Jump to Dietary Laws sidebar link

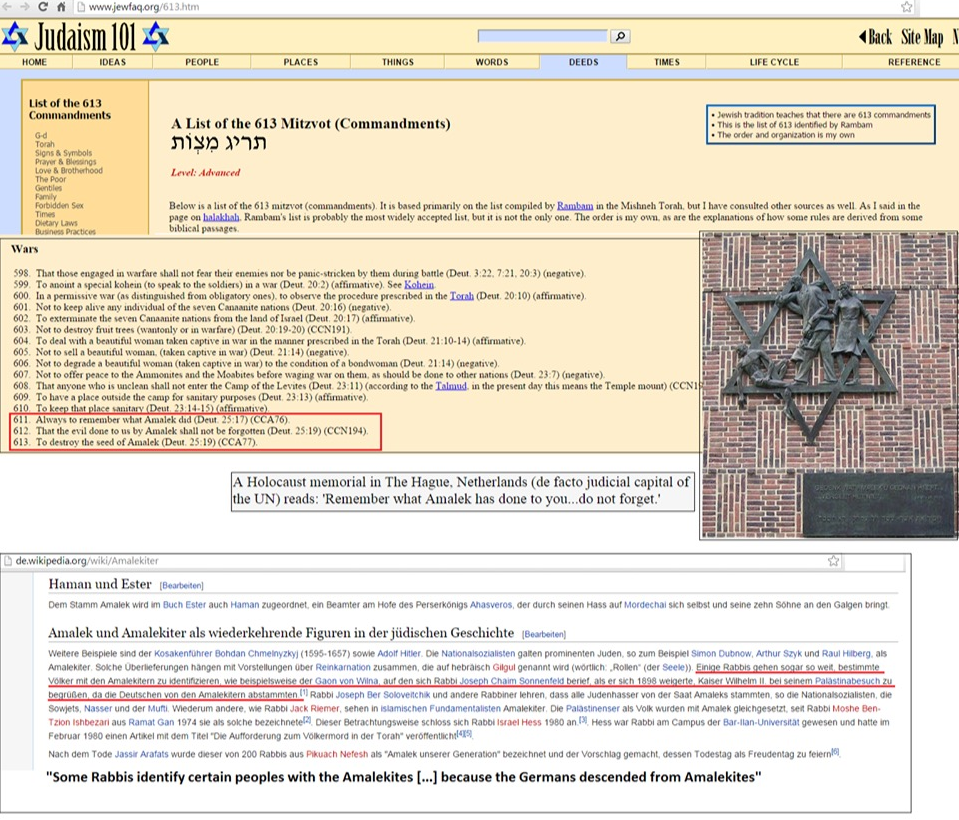(56, 223)
